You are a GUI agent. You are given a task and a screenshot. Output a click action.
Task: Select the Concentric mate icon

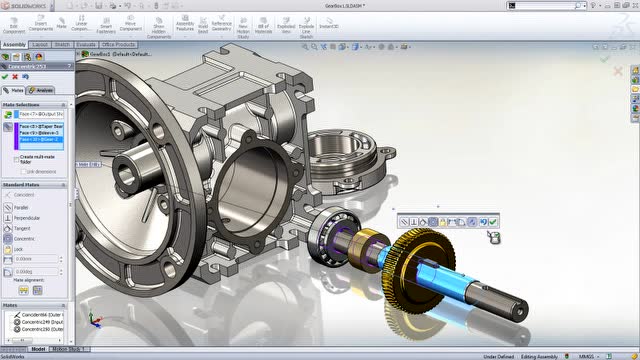(8, 238)
